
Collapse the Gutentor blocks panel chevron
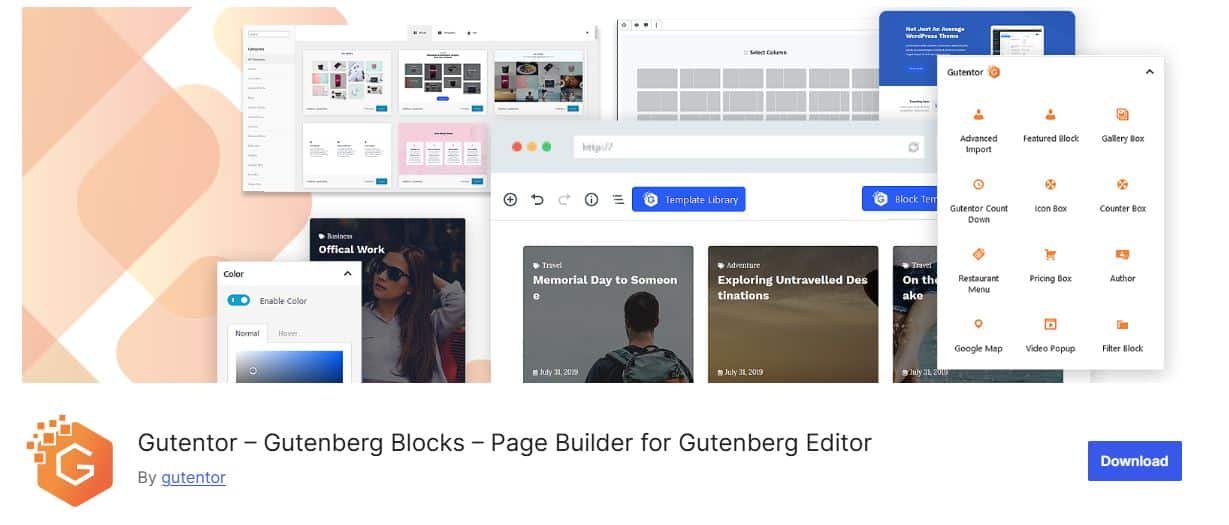click(1149, 72)
